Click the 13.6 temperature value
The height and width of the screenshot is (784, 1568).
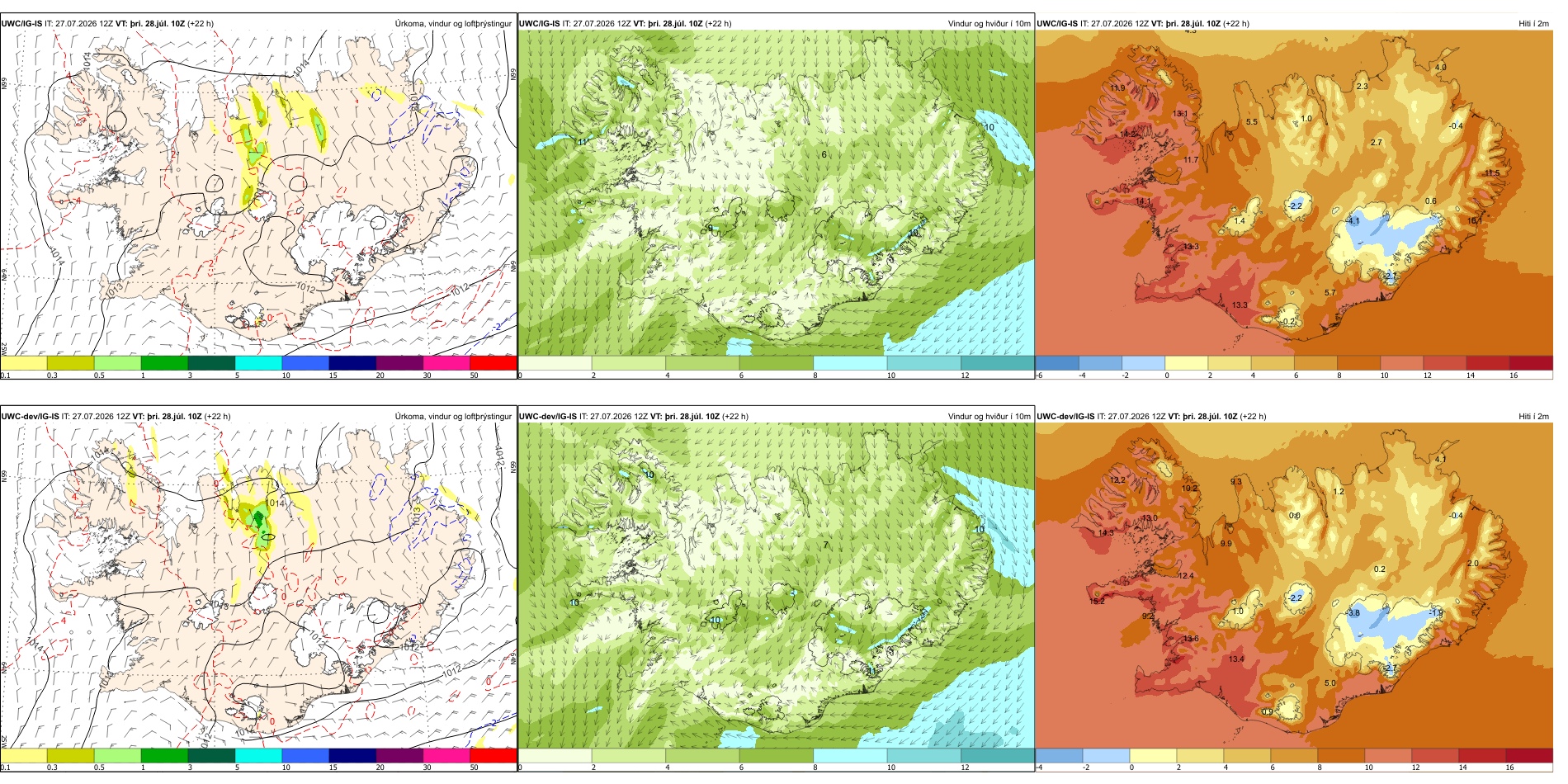click(x=1191, y=639)
